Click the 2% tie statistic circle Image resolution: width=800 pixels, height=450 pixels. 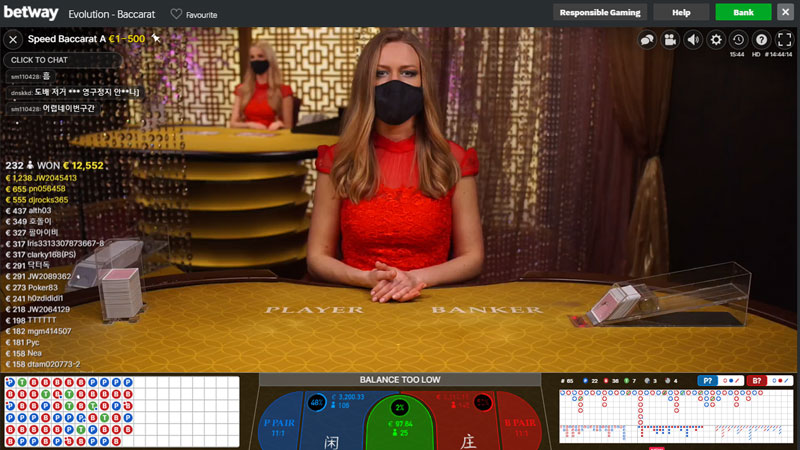(x=399, y=407)
